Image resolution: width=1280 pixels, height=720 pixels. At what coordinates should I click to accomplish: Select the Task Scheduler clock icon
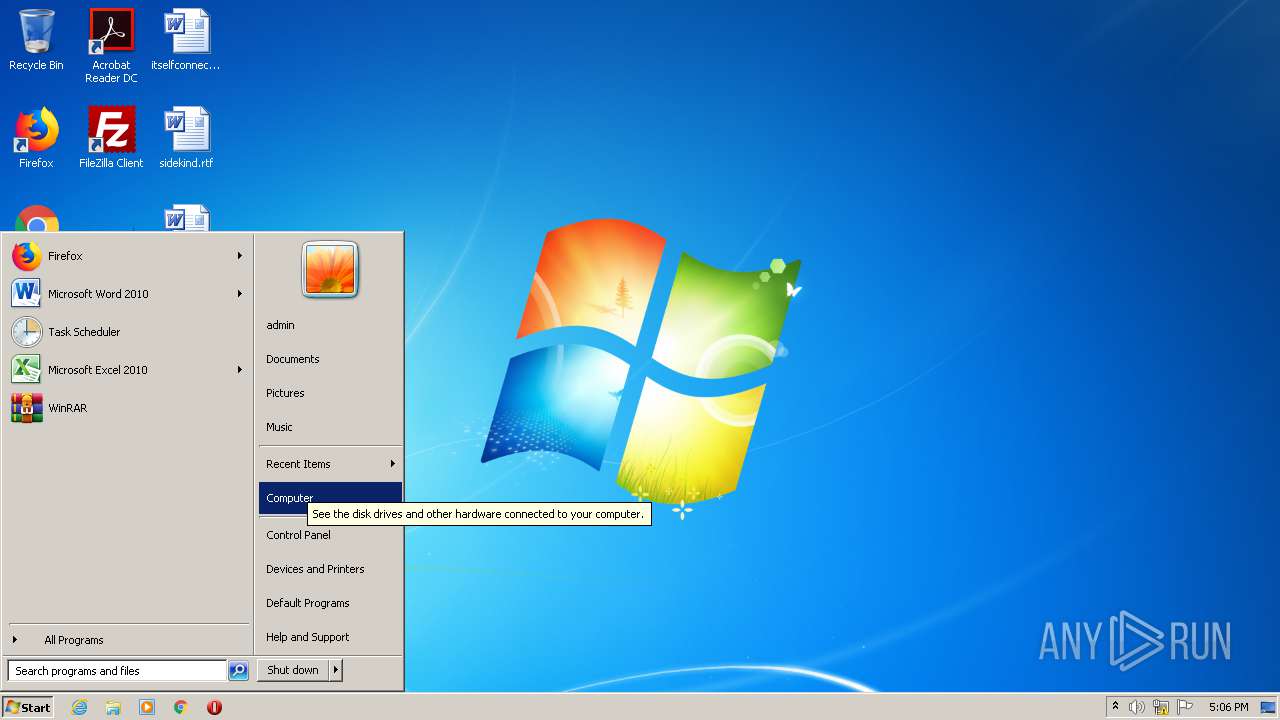pos(27,332)
